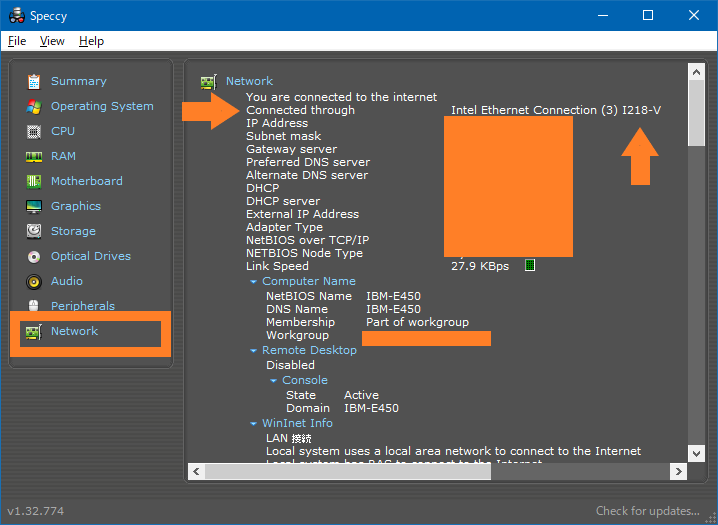Click the Connected through label
718x525 pixels.
pos(300,110)
